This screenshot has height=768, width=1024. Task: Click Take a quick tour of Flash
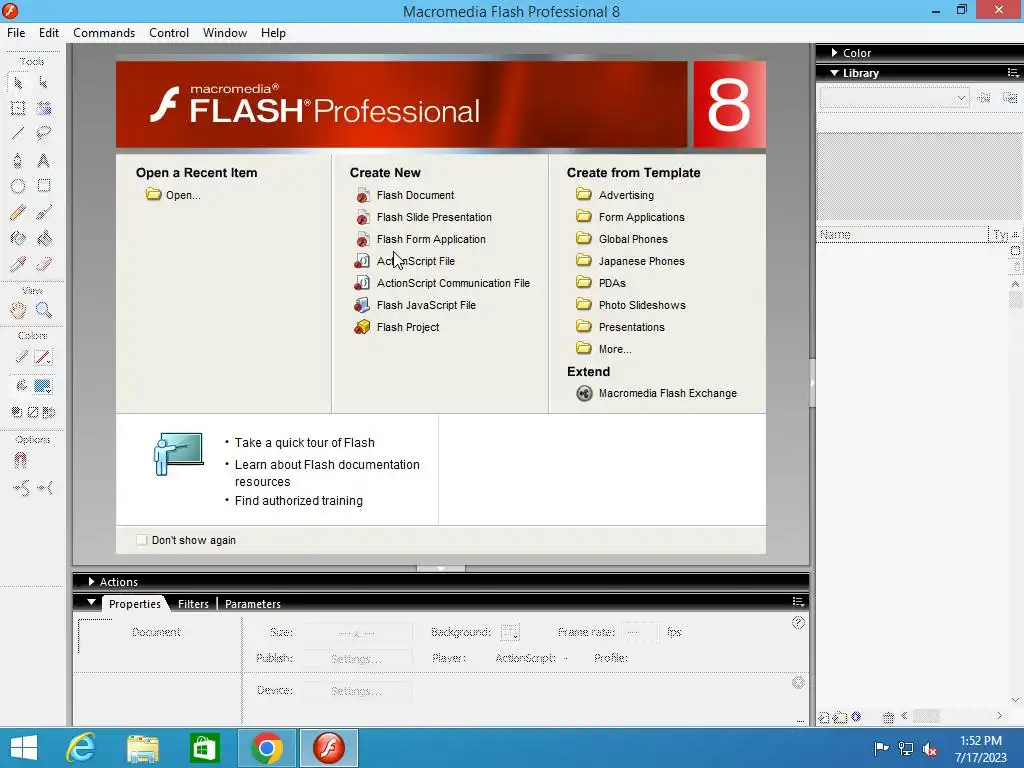point(304,443)
